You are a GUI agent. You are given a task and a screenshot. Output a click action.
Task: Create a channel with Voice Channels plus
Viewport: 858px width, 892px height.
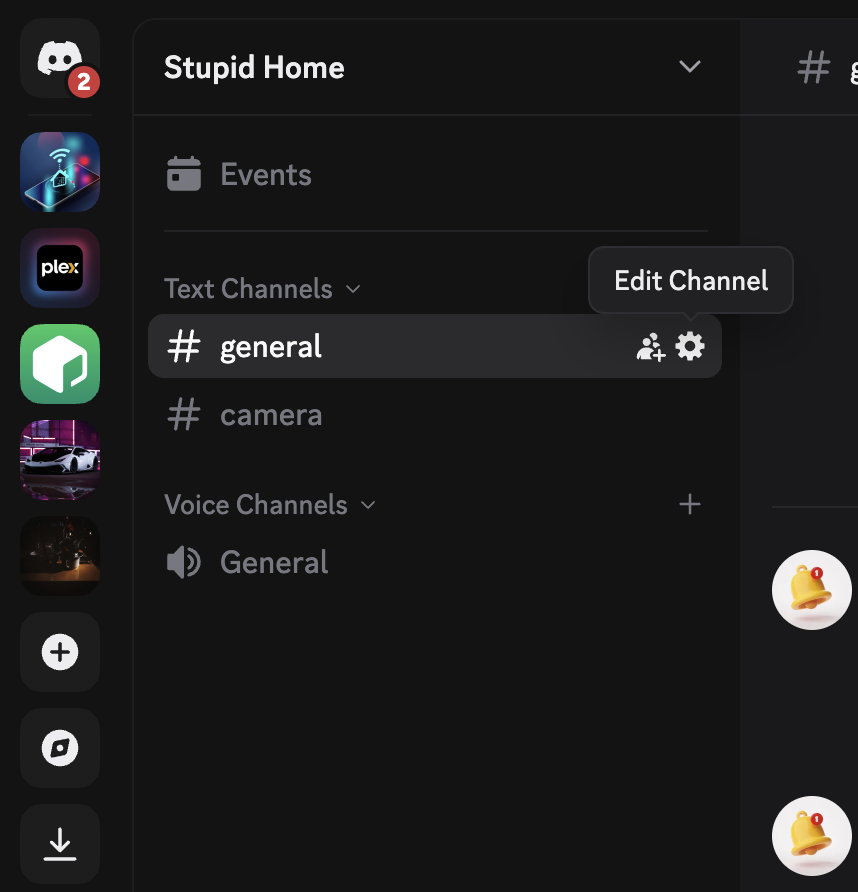click(690, 505)
